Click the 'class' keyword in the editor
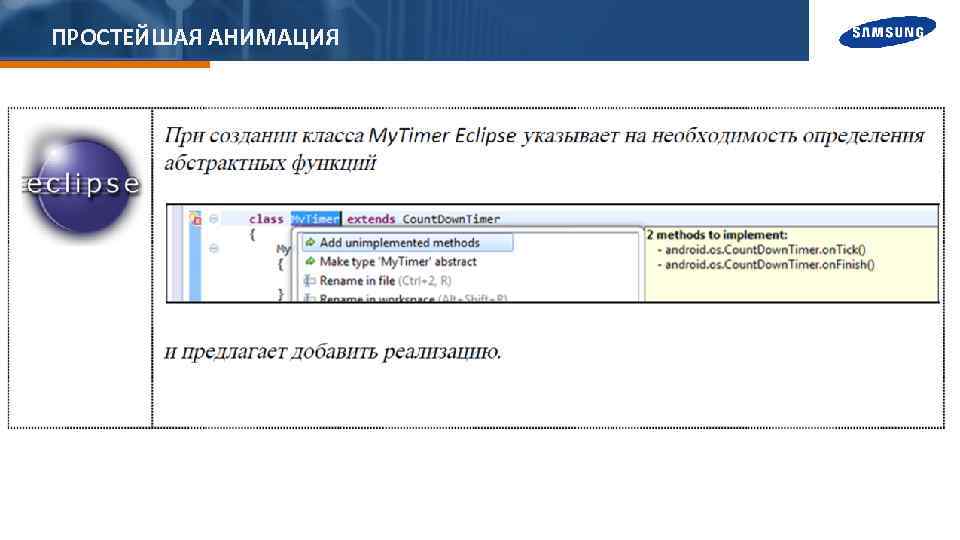Viewport: 960px width, 540px height. tap(266, 219)
